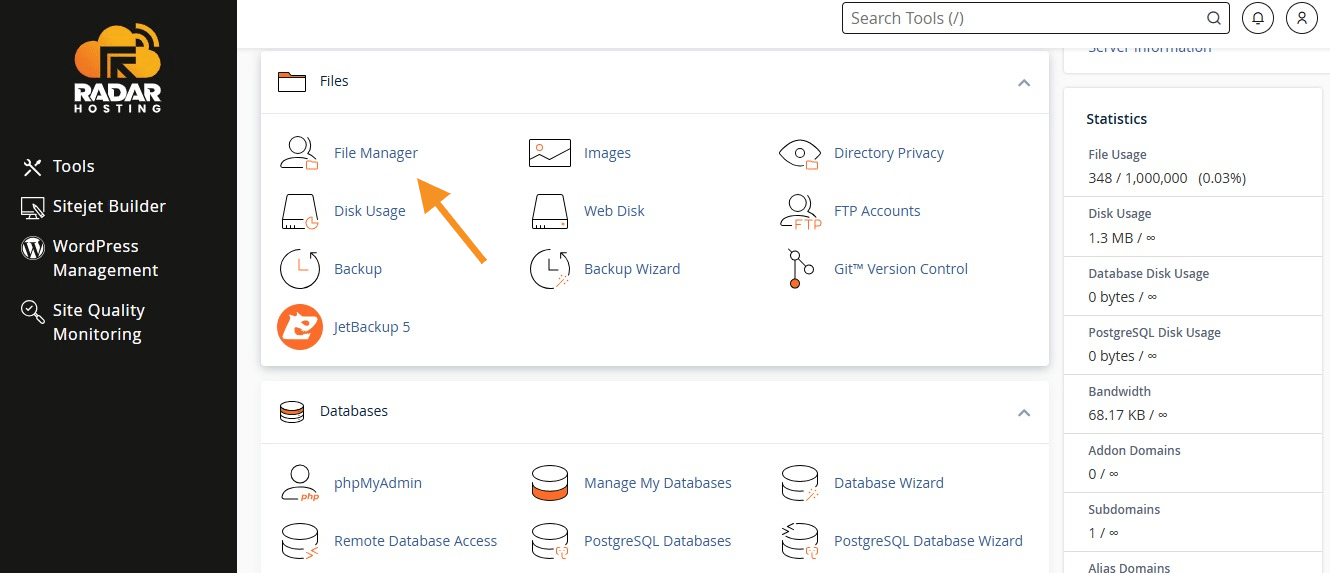
Task: Click the Disk Usage link
Action: pos(370,211)
